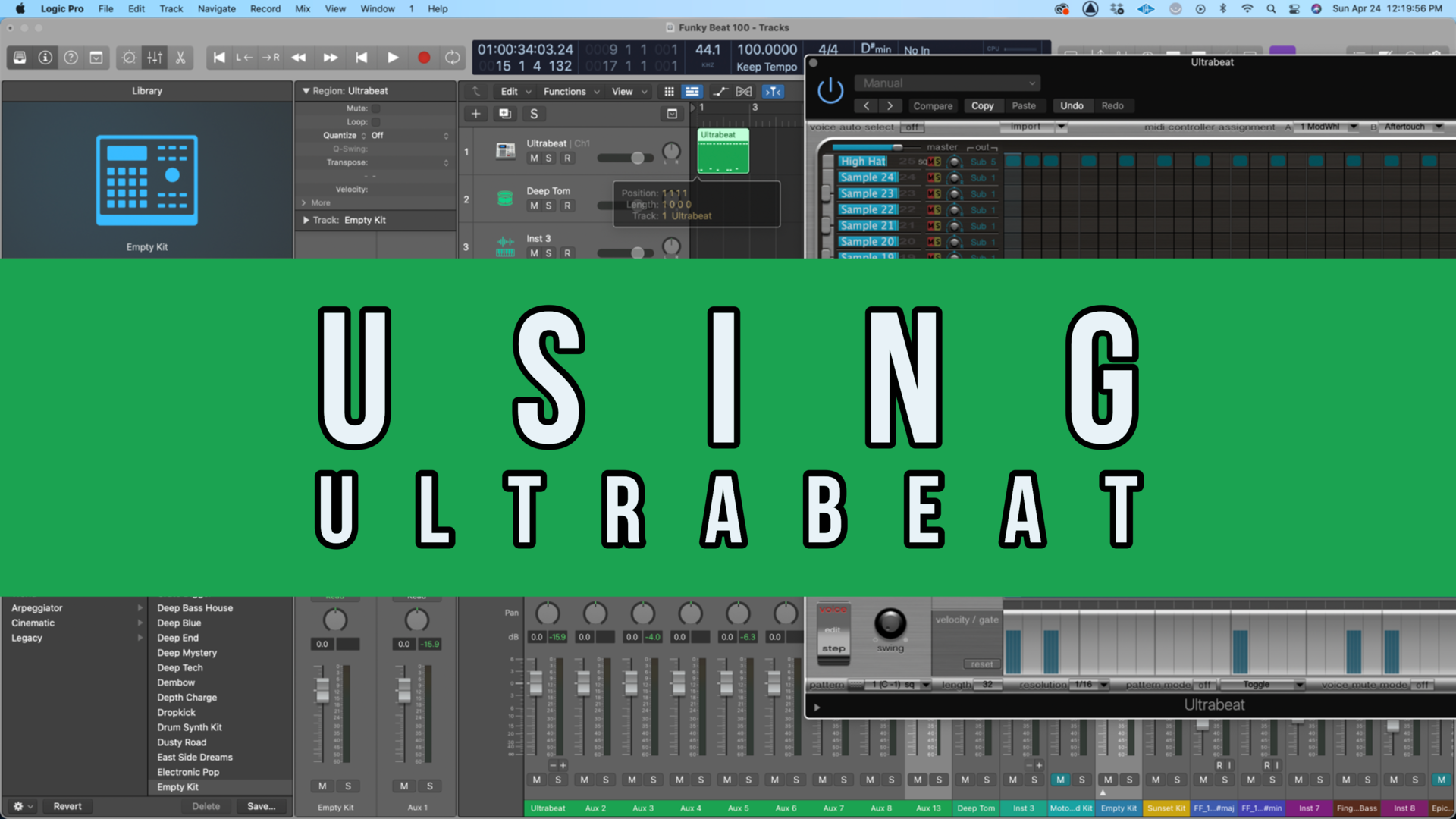Select Electronic Pop in the patch list

pos(187,771)
